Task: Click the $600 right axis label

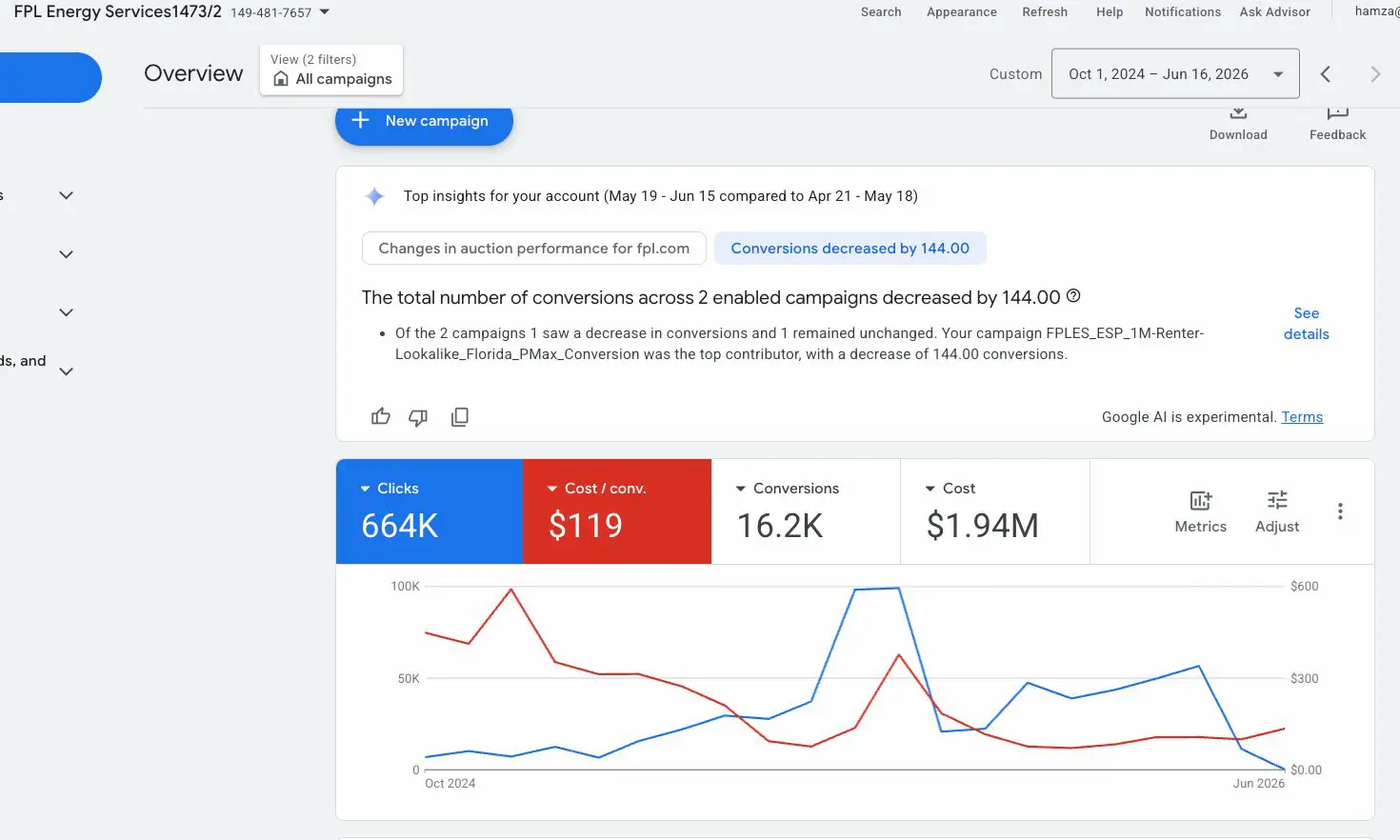Action: tap(1304, 587)
